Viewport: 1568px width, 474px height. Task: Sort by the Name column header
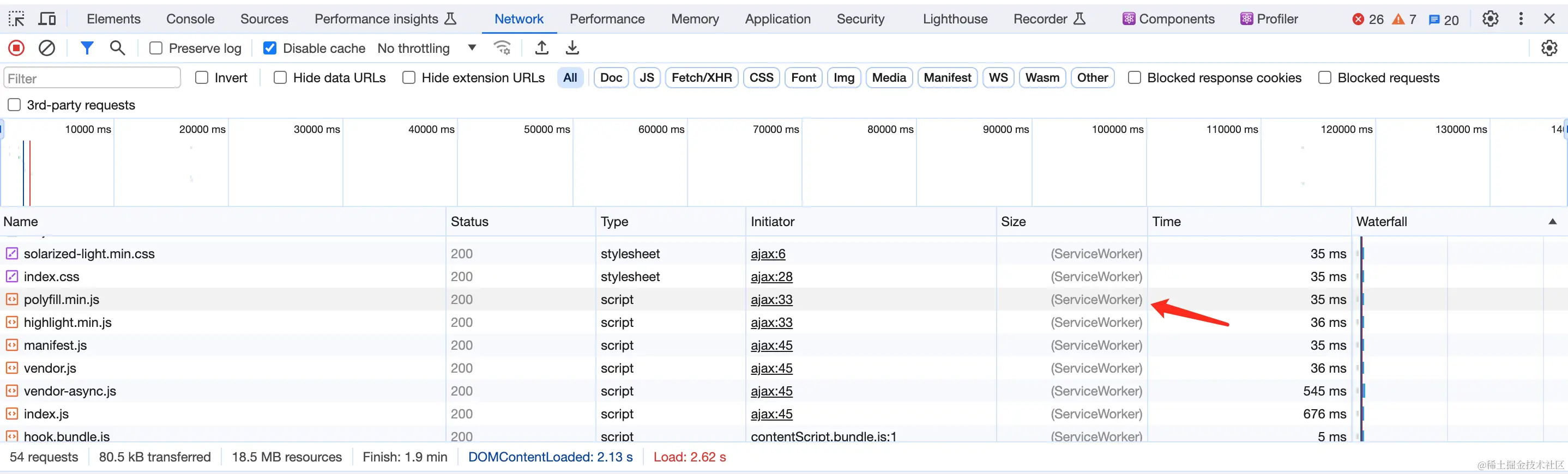click(224, 222)
